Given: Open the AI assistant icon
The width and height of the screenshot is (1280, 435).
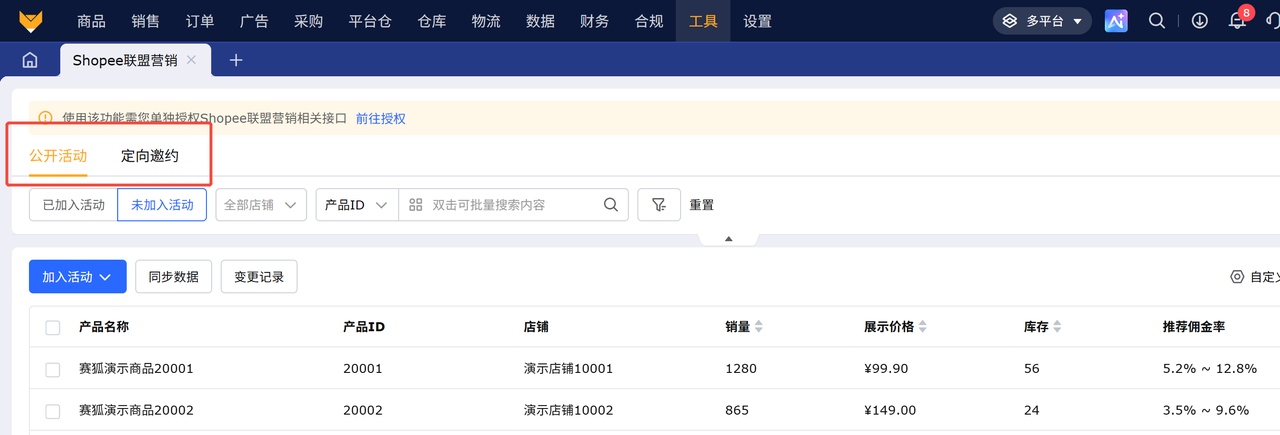Looking at the screenshot, I should click(1116, 21).
